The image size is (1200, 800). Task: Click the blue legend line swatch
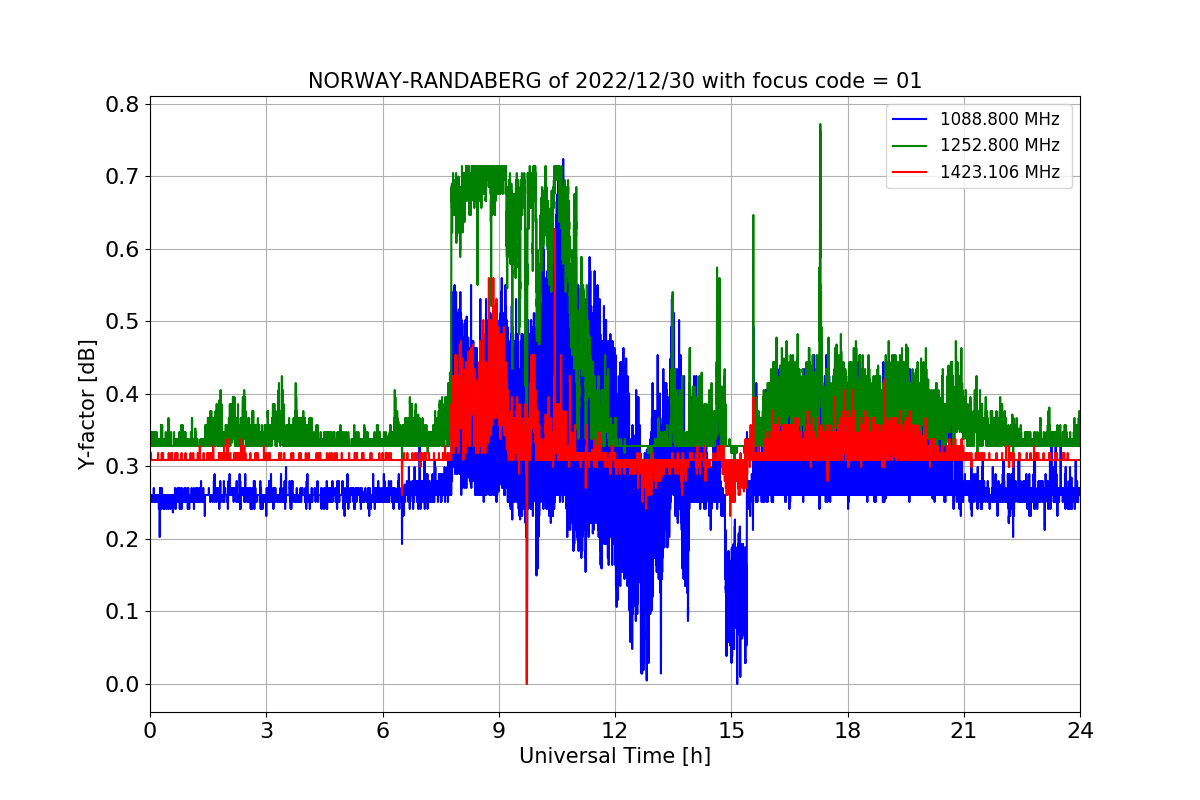pos(910,119)
